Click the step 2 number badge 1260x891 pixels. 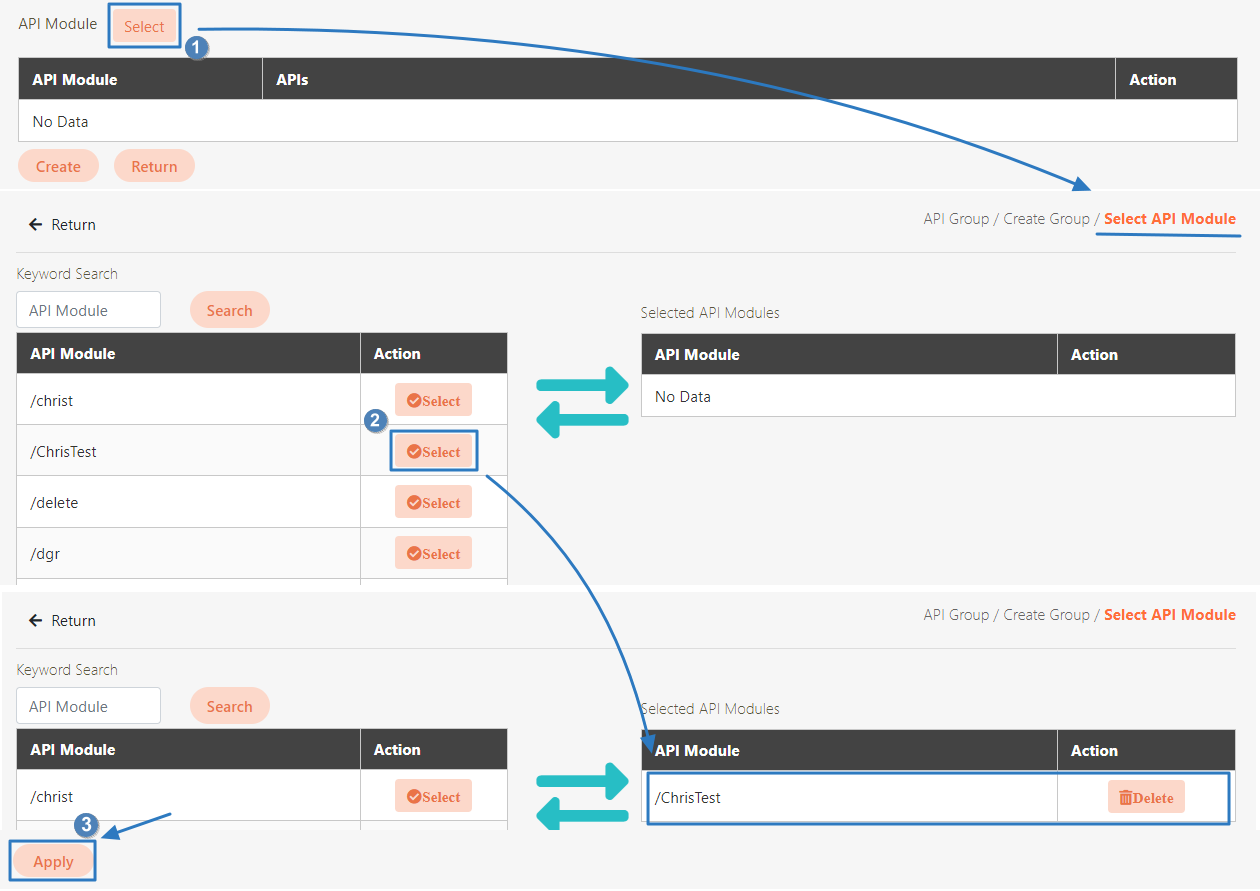(376, 421)
